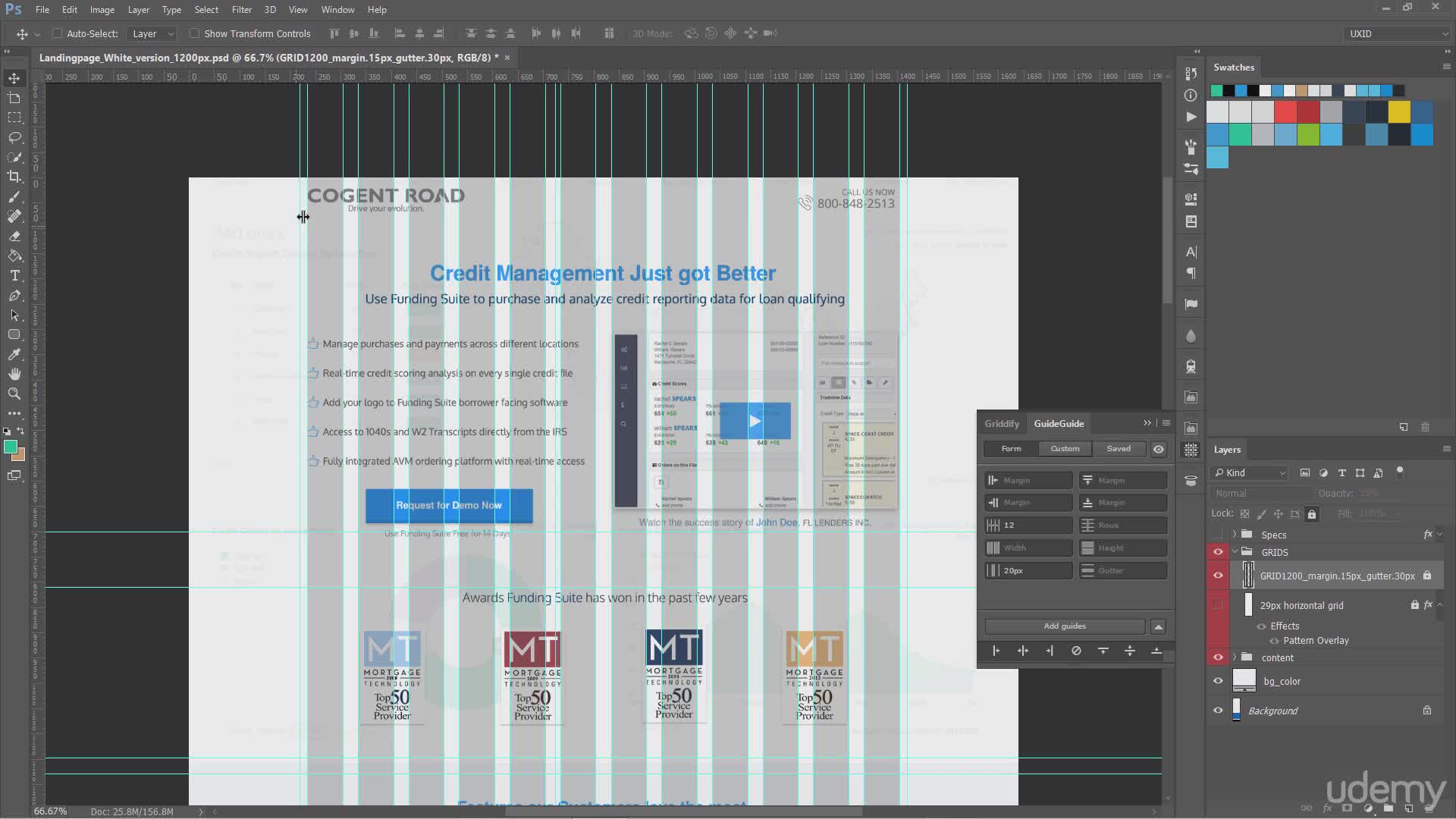The width and height of the screenshot is (1456, 819).
Task: Click the GuideGuide Custom button
Action: [x=1065, y=449]
